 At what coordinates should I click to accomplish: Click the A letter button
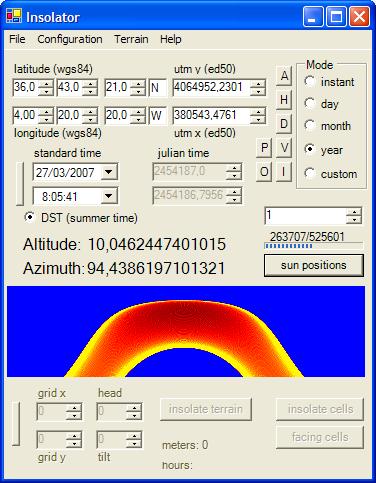point(284,76)
